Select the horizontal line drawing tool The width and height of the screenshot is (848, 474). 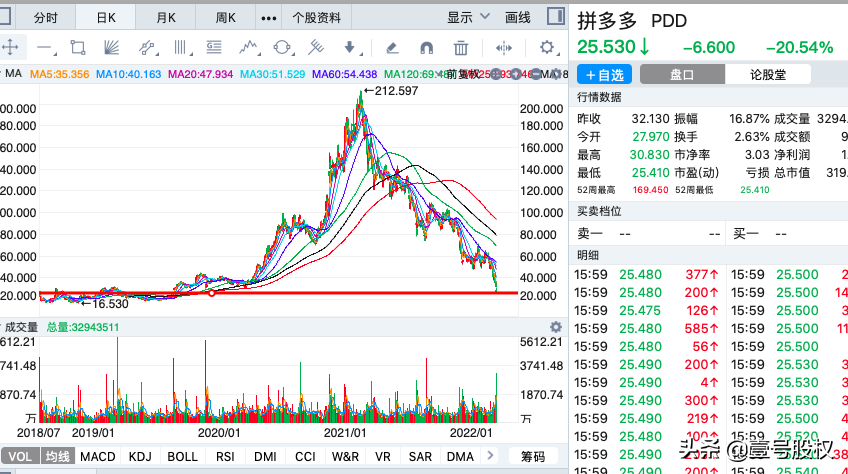[x=46, y=48]
